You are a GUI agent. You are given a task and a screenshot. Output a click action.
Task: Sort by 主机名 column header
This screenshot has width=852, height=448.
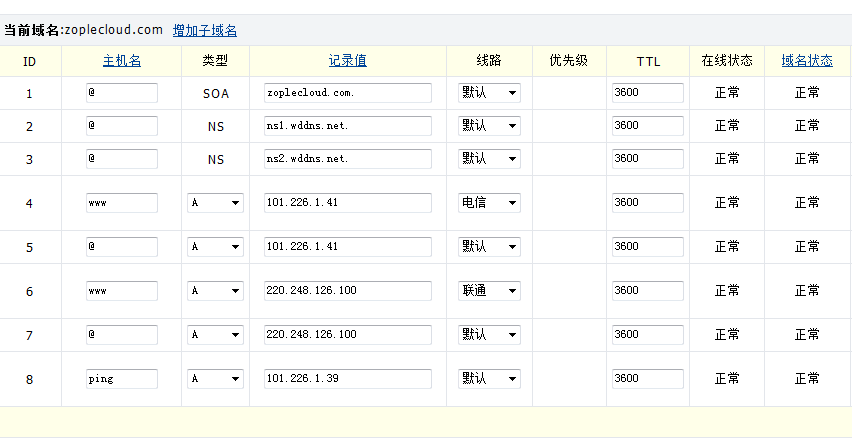pyautogui.click(x=121, y=61)
